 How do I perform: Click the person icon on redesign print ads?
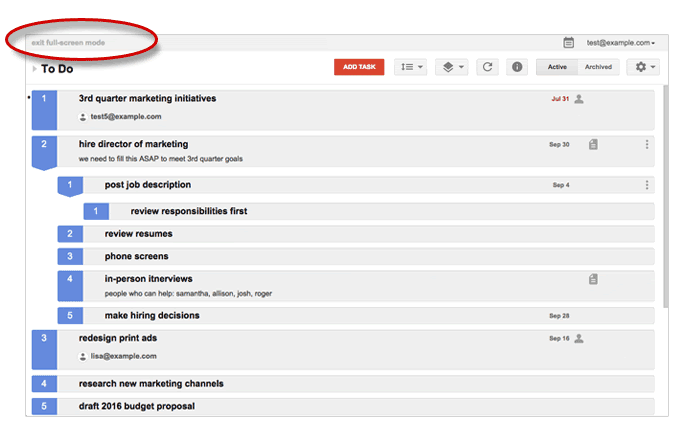pyautogui.click(x=579, y=338)
